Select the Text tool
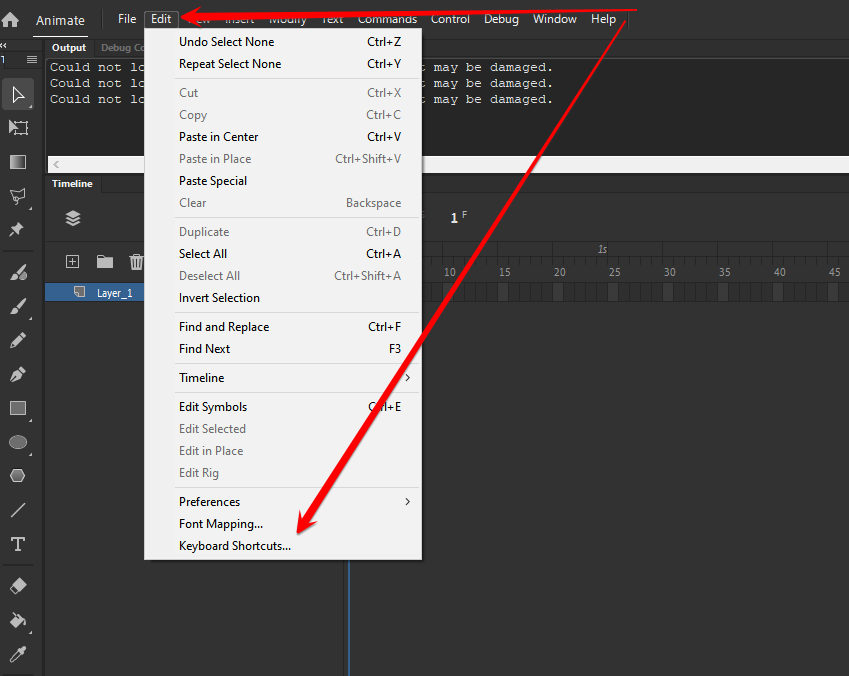 pyautogui.click(x=18, y=544)
